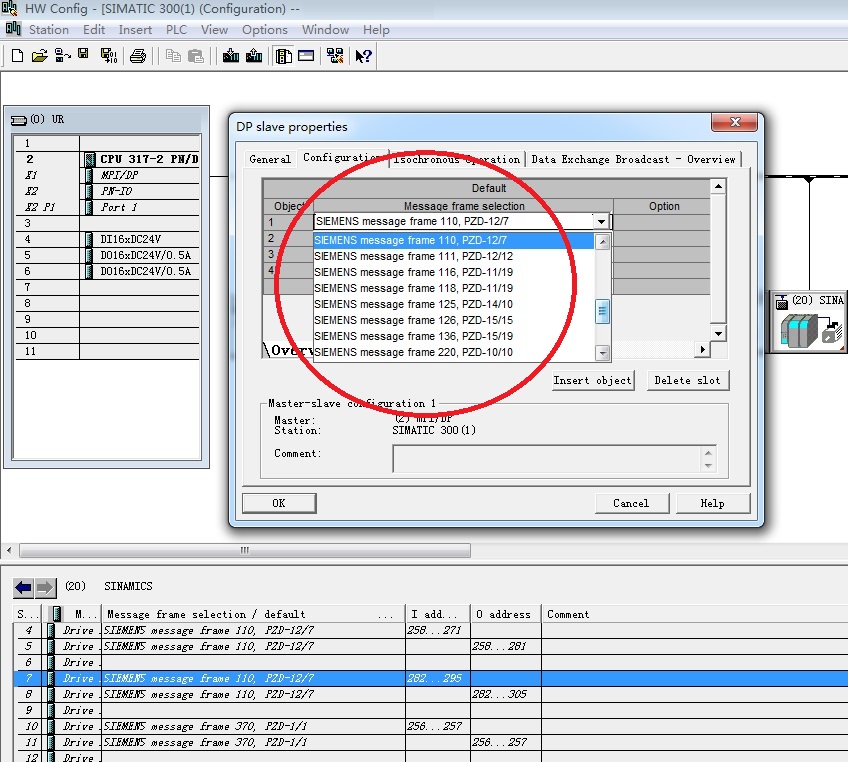Click the Open folder toolbar icon
The image size is (848, 762).
click(39, 56)
